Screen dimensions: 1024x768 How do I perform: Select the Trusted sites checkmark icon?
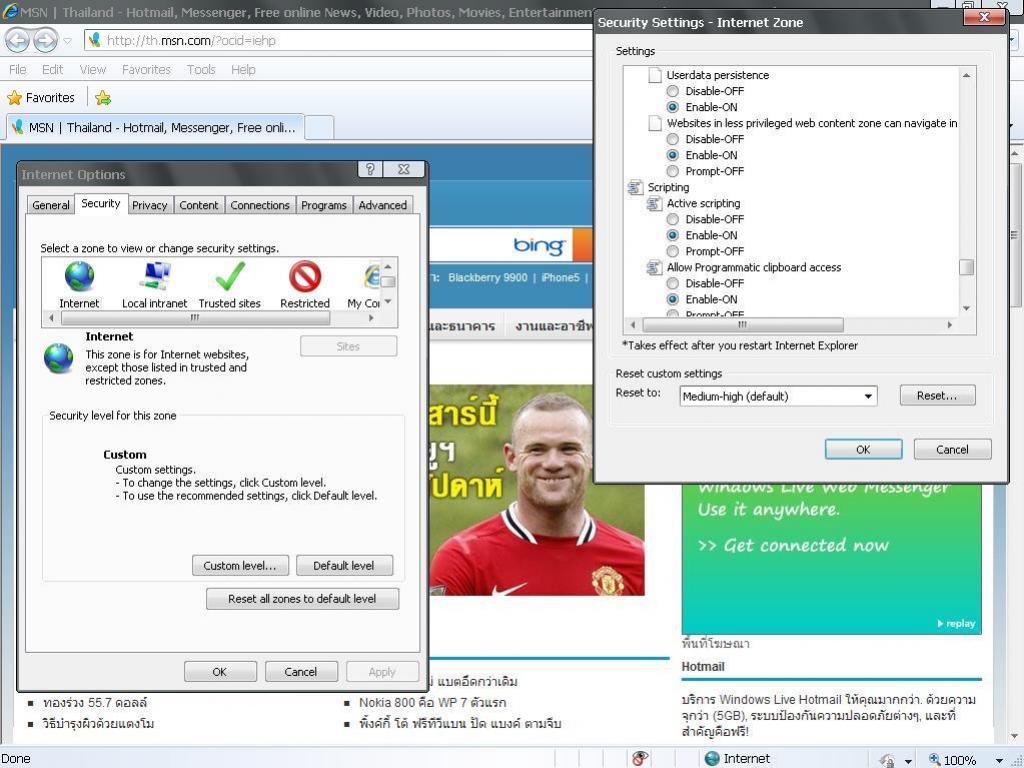coord(230,276)
